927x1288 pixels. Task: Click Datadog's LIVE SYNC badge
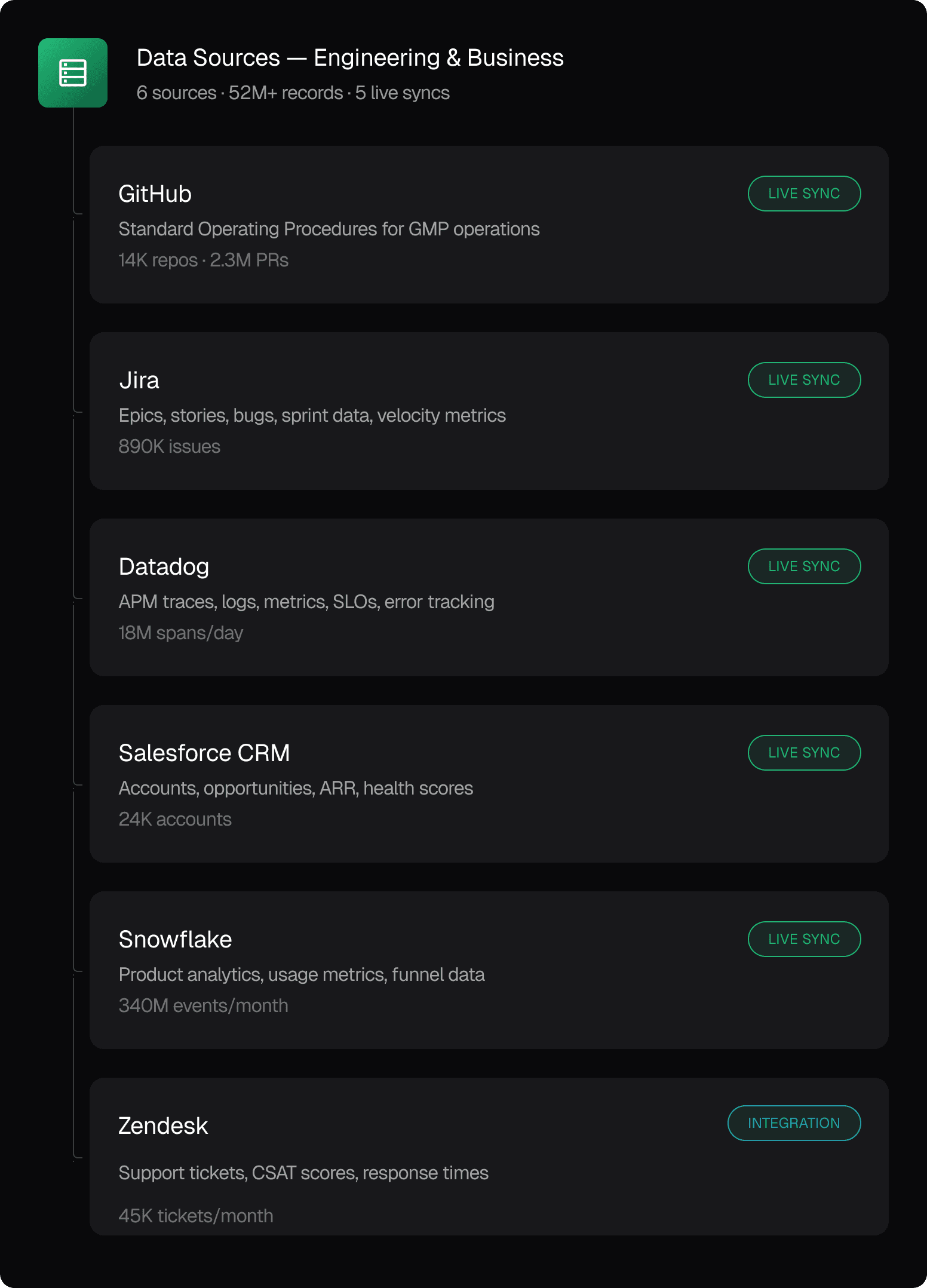(803, 566)
